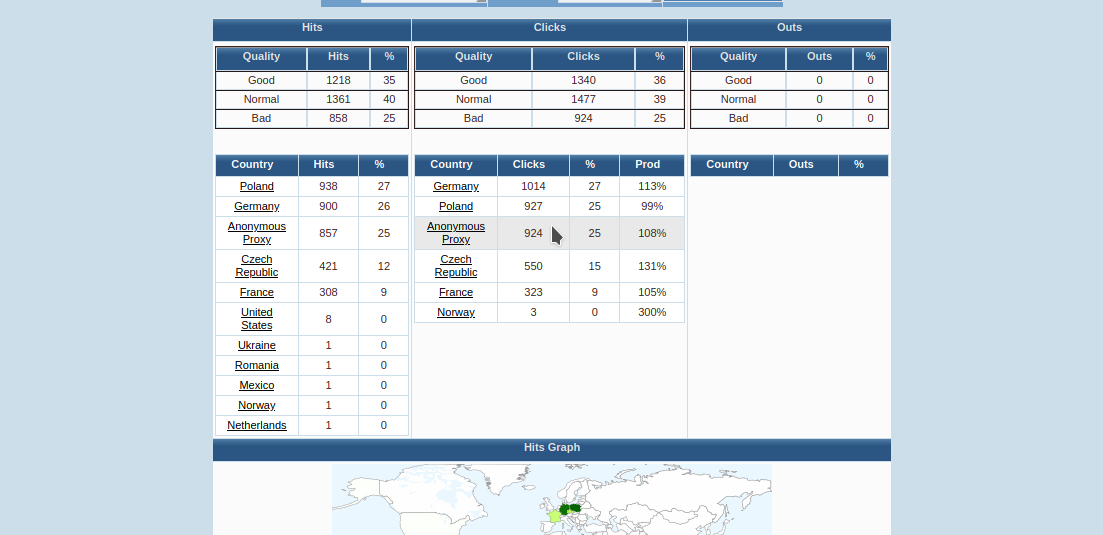Select the 1014 Germany clicks cell

[x=533, y=186]
